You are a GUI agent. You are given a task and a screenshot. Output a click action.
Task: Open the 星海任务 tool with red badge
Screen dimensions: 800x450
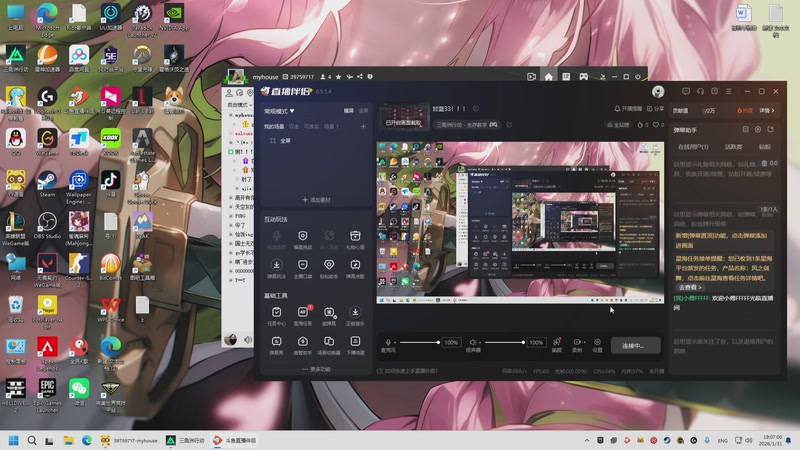(303, 316)
